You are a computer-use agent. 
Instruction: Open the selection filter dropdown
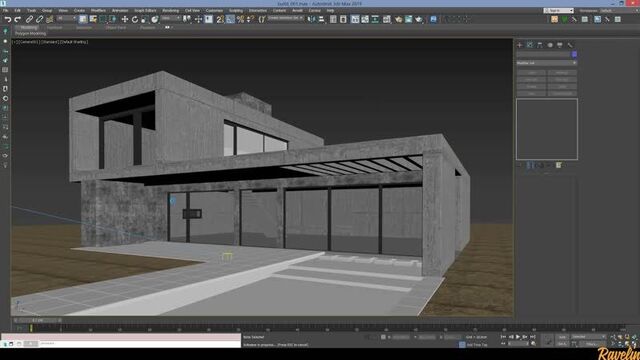pos(67,18)
